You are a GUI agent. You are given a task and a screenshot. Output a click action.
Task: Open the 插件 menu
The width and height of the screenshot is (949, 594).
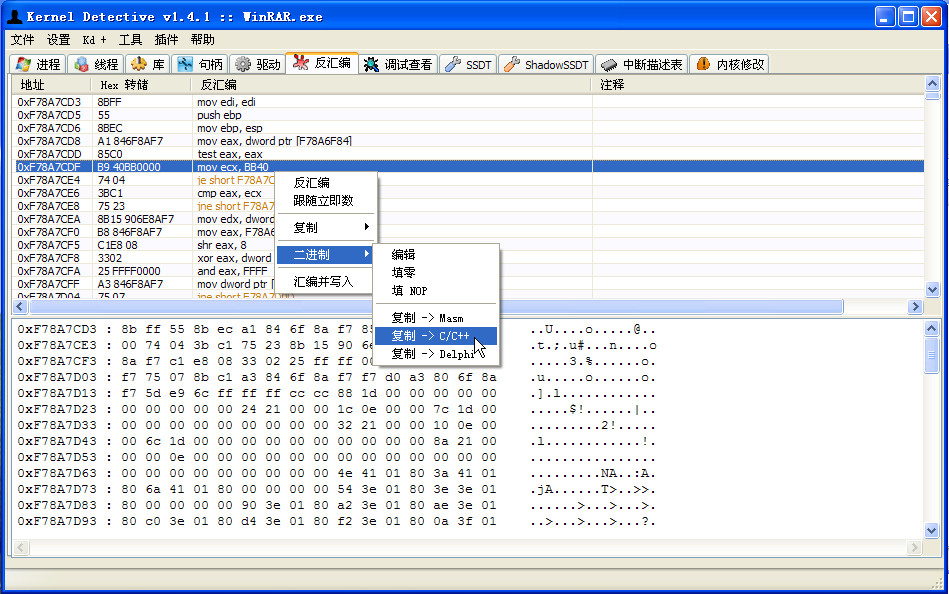click(166, 40)
